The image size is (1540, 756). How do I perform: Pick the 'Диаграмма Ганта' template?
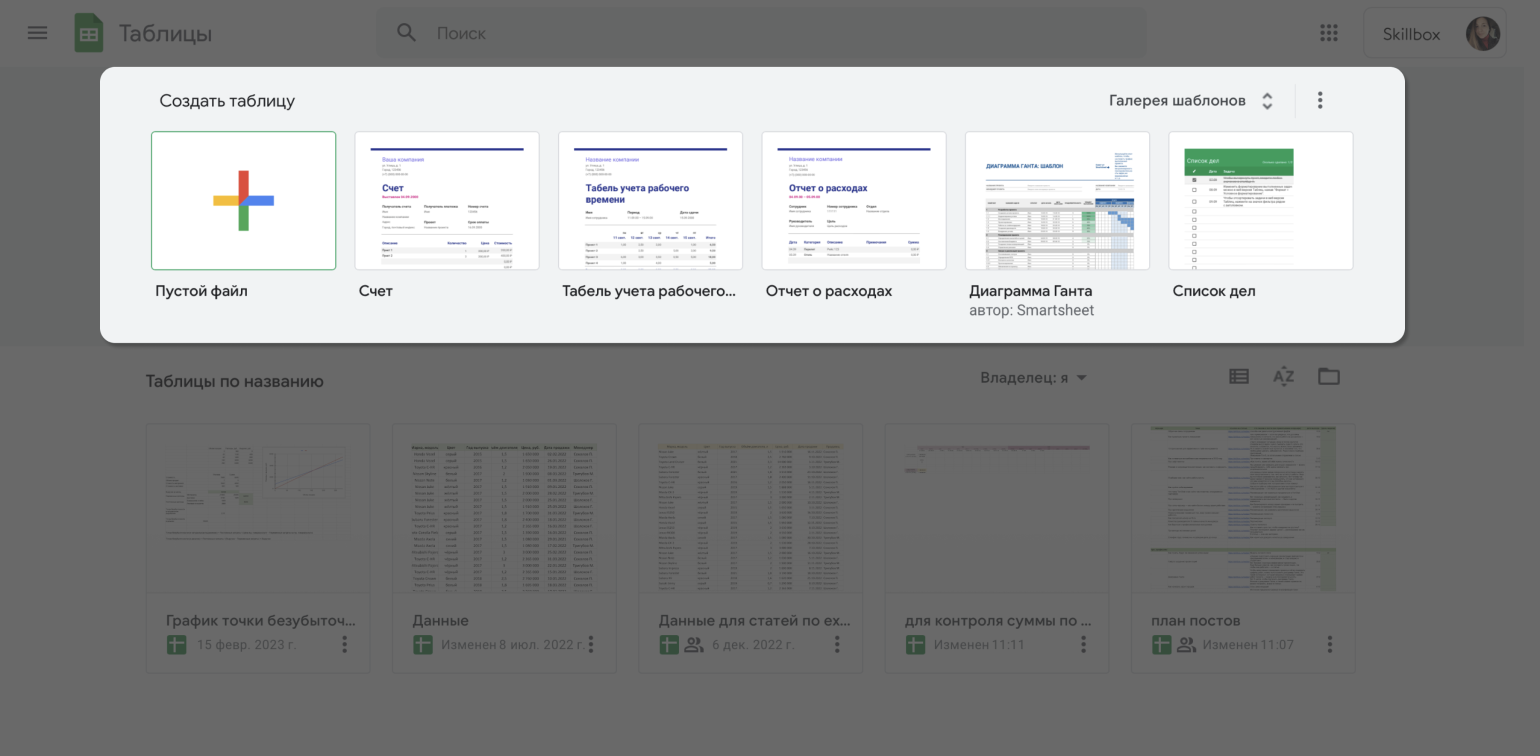pyautogui.click(x=1057, y=201)
